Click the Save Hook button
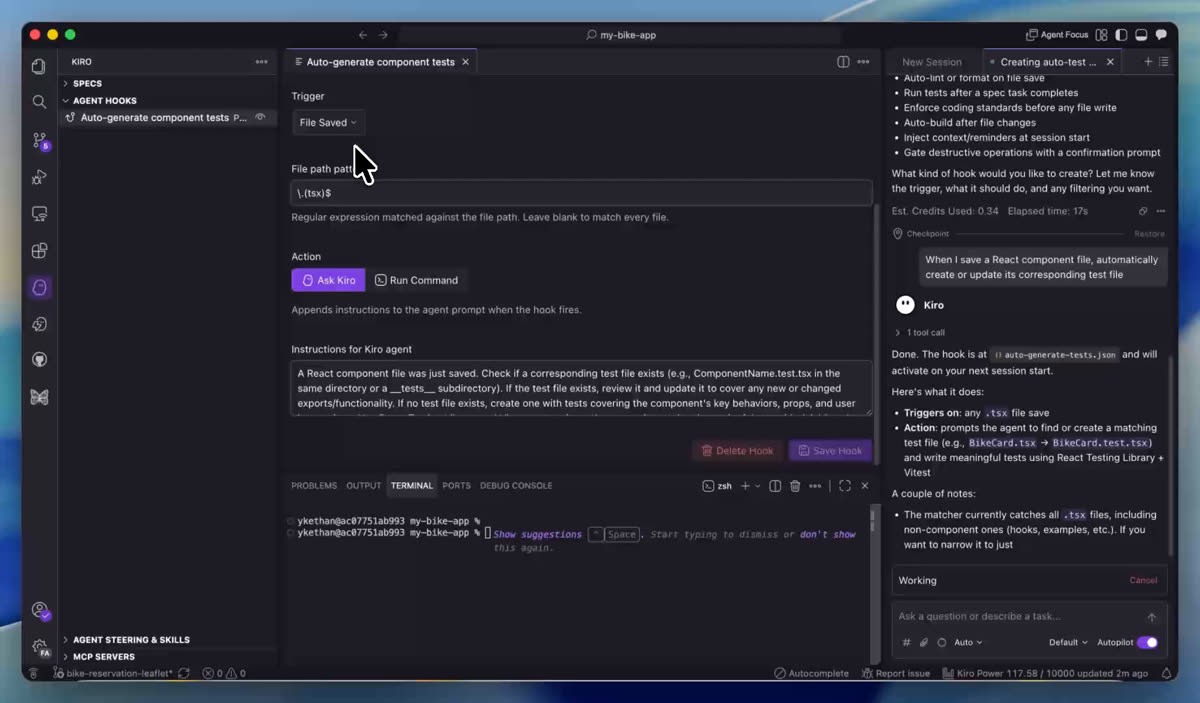1200x703 pixels. [830, 451]
